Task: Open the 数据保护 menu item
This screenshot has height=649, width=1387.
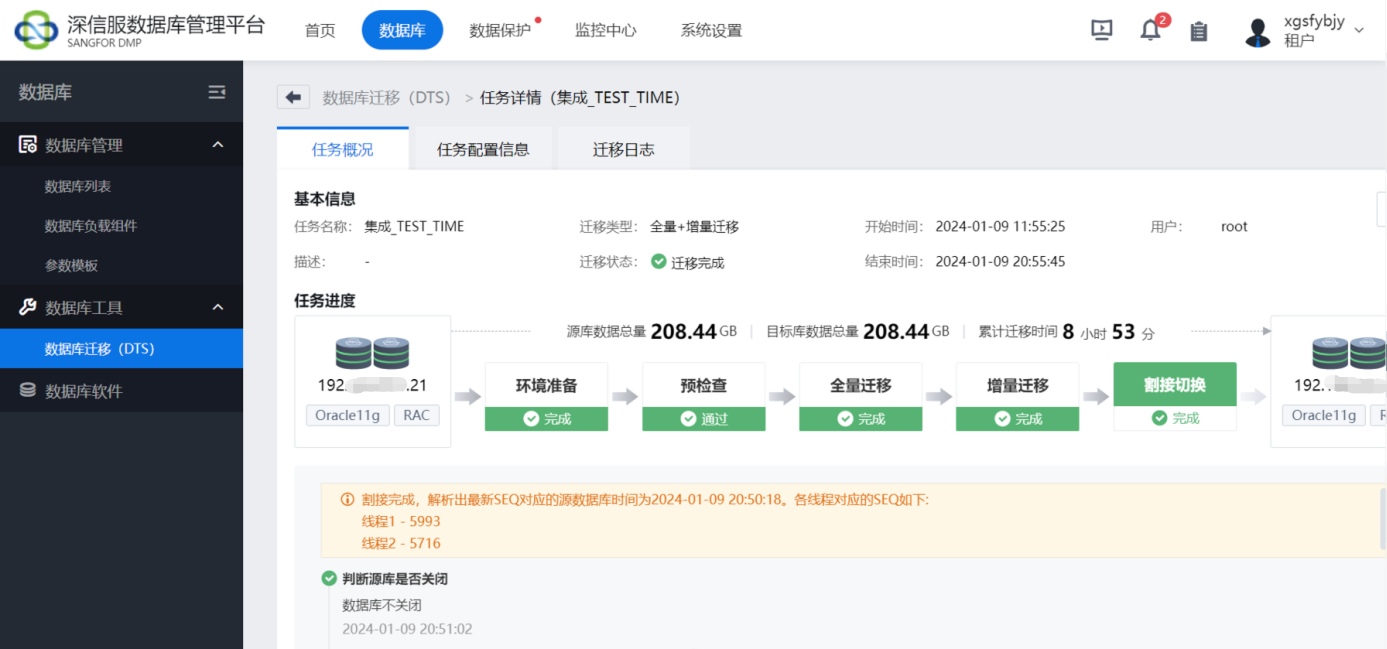Action: pos(497,30)
